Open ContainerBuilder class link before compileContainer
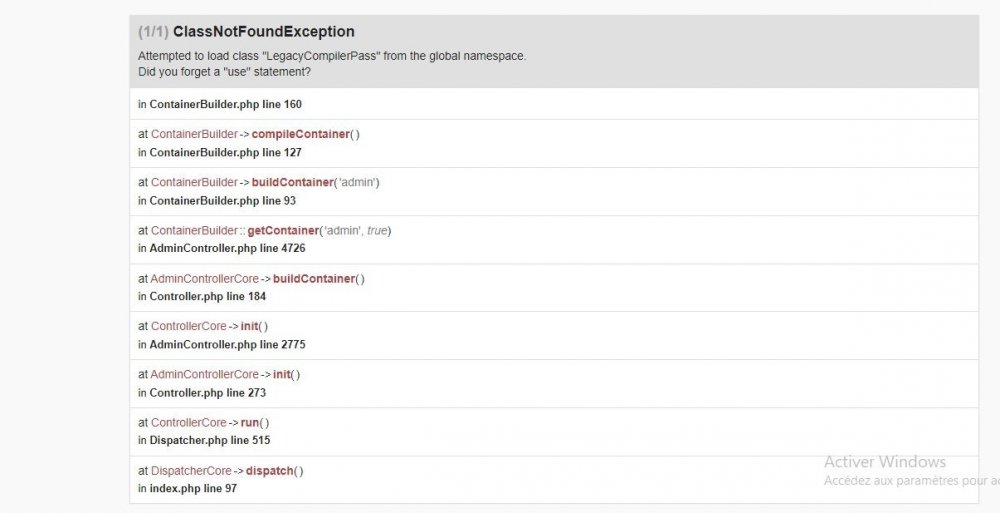The width and height of the screenshot is (1000, 513). pyautogui.click(x=194, y=134)
